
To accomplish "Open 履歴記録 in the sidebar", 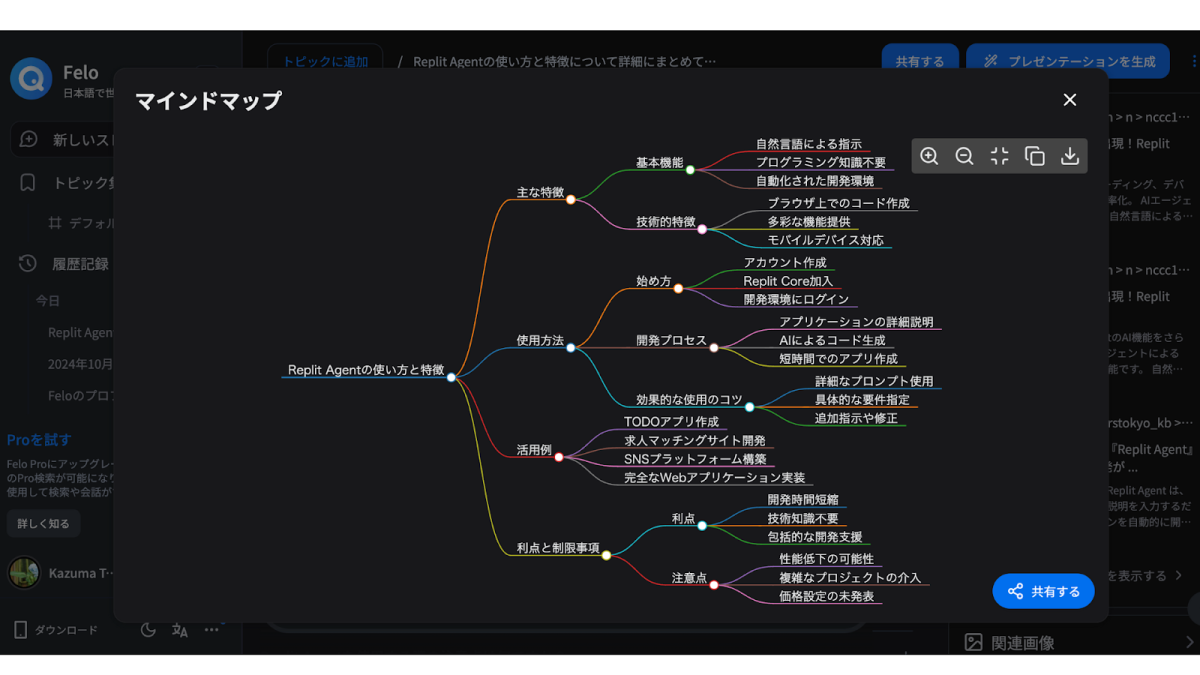I will click(80, 264).
